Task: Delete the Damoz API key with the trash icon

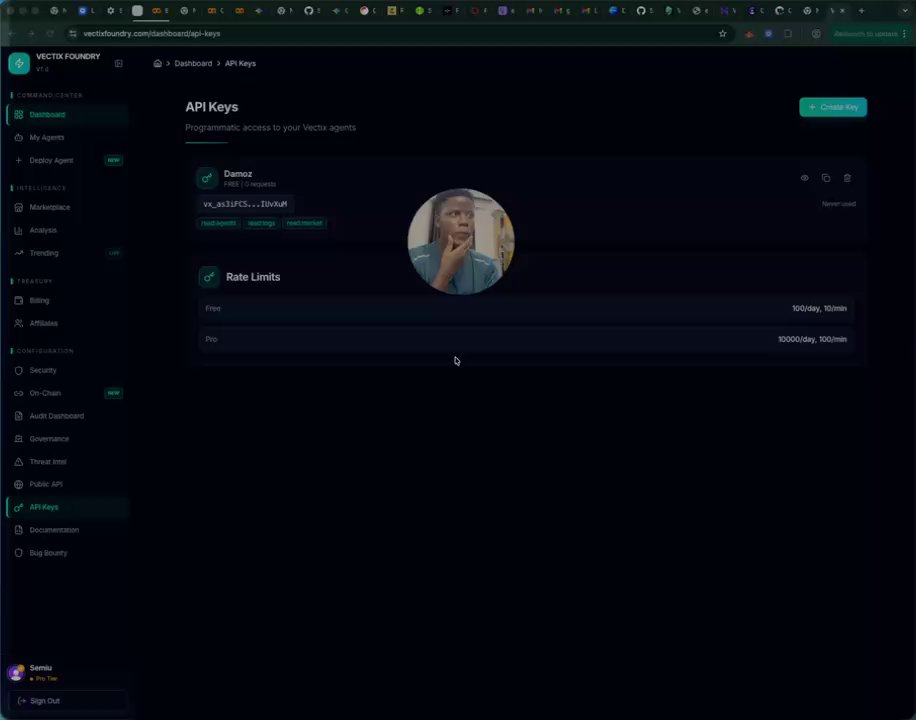Action: (x=847, y=178)
